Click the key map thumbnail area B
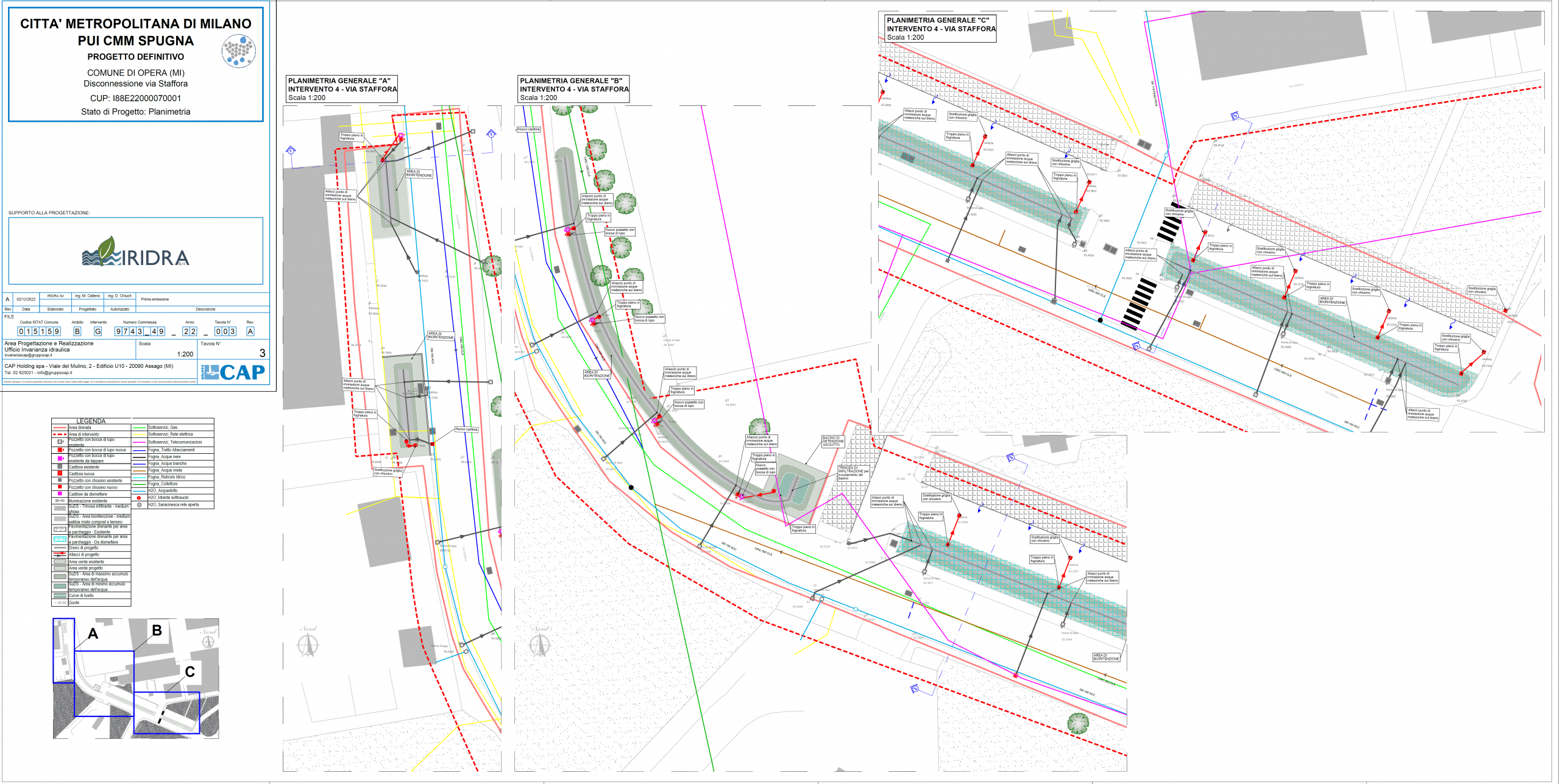1560x784 pixels. (x=104, y=682)
